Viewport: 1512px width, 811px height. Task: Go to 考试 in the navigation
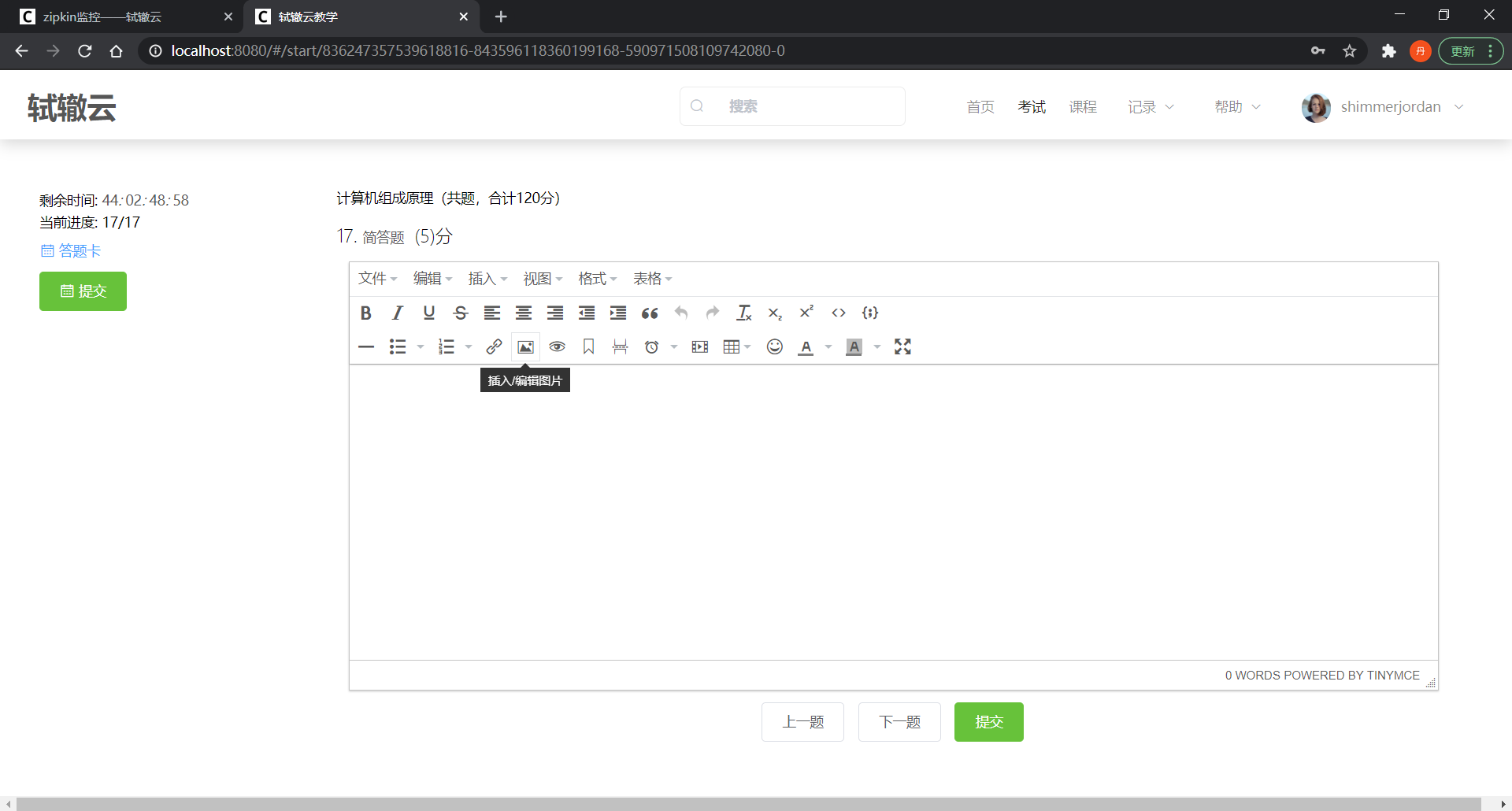pyautogui.click(x=1032, y=106)
